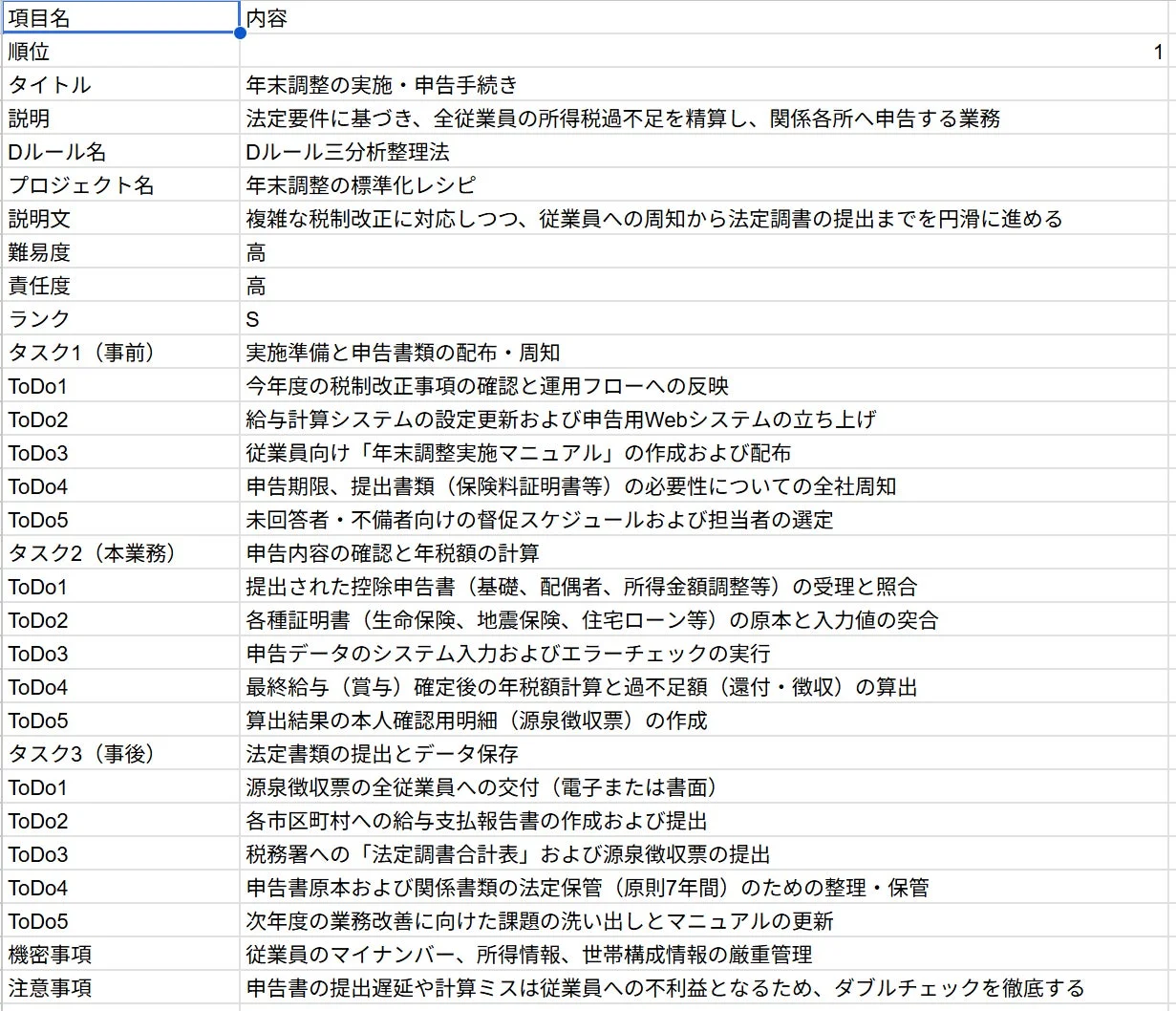Screen dimensions: 1176x1011
Task: Click the blue selection handle on 項目名 cell
Action: pos(239,33)
